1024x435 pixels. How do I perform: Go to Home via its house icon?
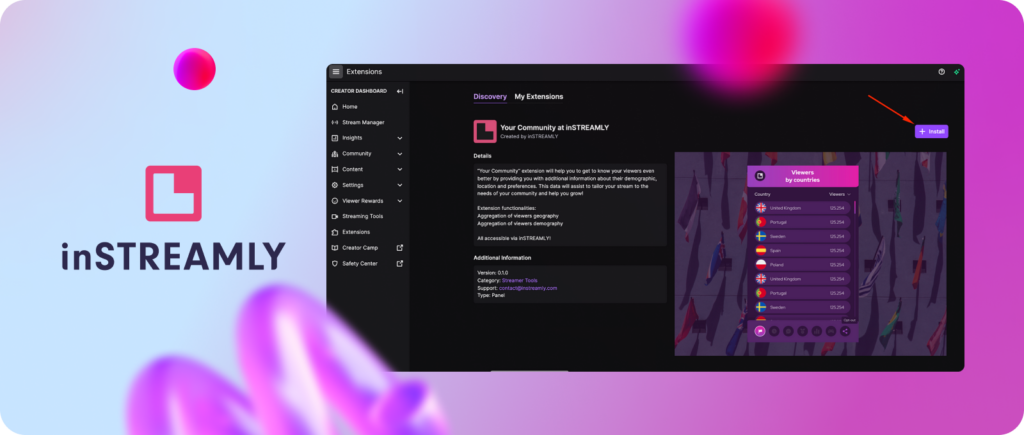click(x=335, y=106)
